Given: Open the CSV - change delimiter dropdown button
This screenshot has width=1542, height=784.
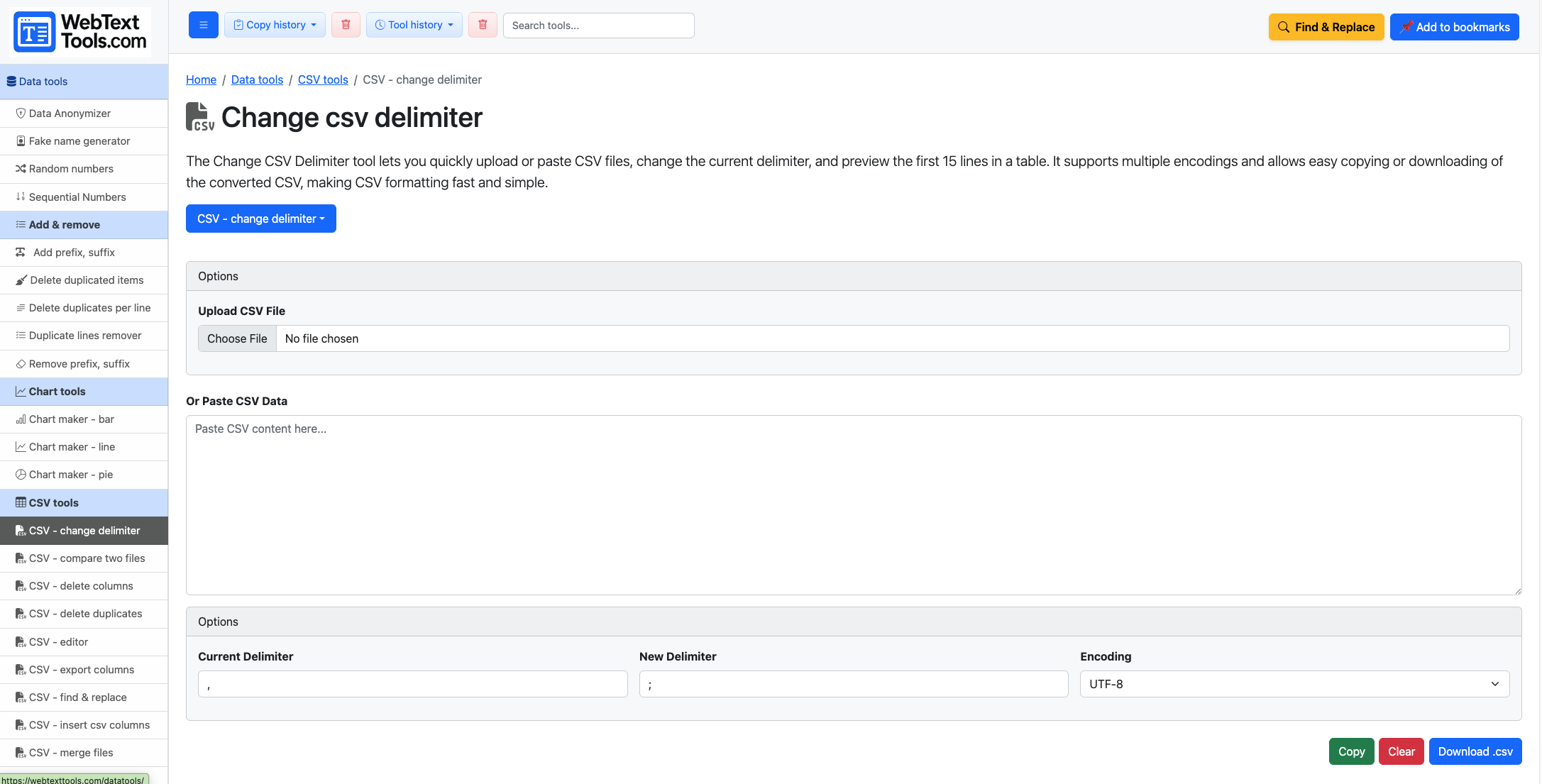Looking at the screenshot, I should [x=261, y=219].
